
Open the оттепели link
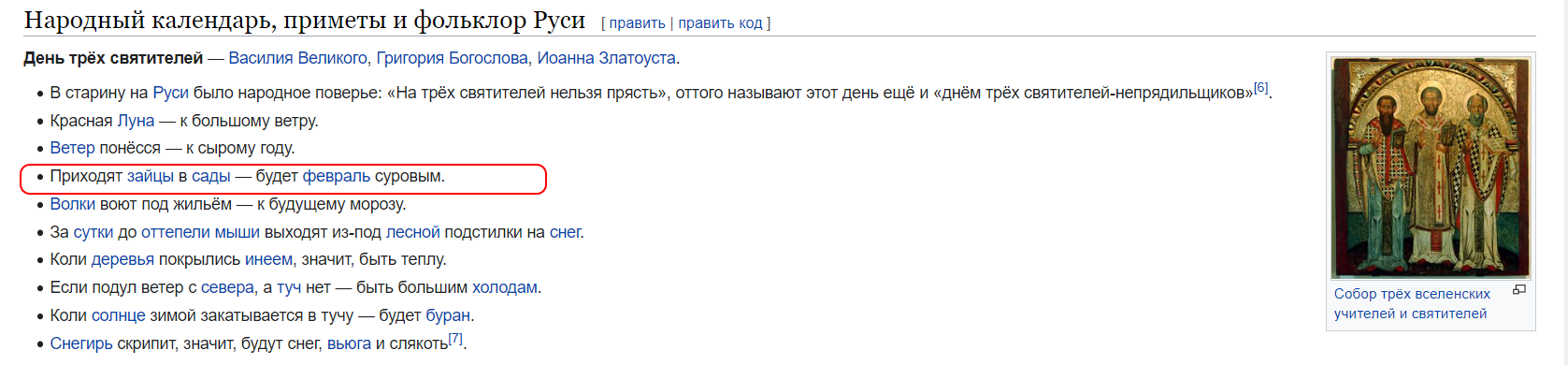pos(176,232)
